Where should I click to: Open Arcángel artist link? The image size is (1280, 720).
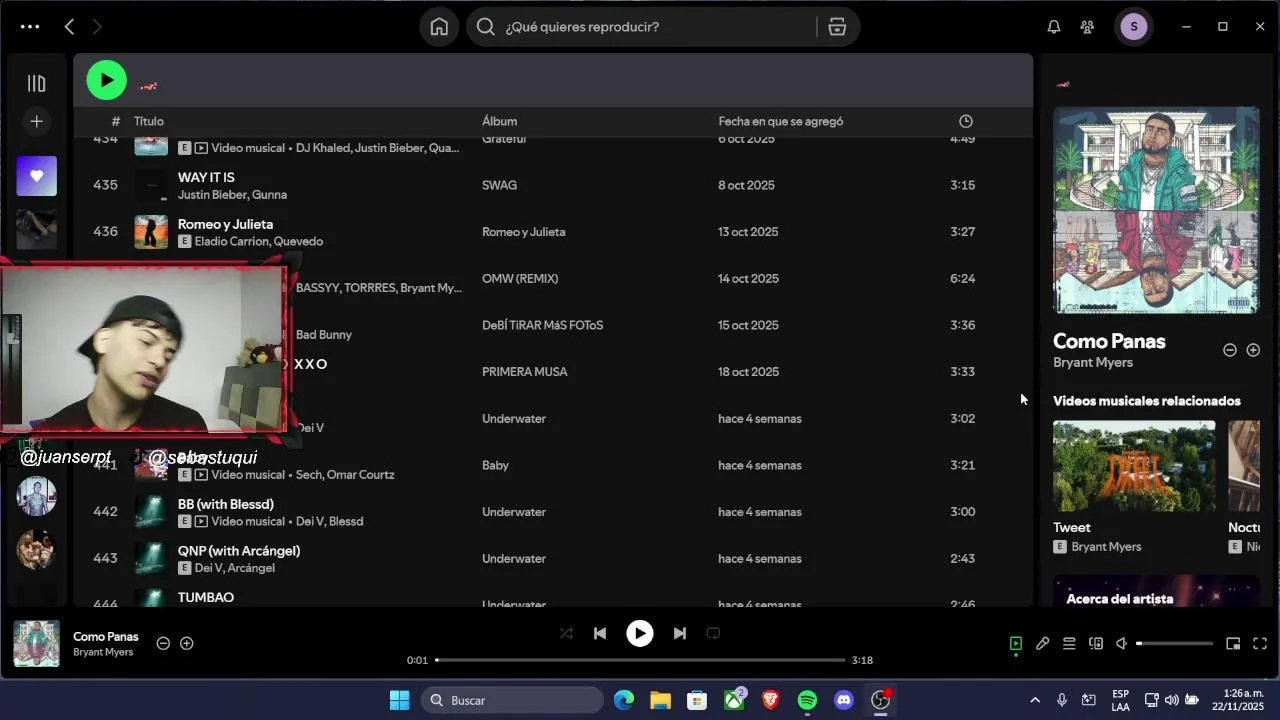point(252,568)
